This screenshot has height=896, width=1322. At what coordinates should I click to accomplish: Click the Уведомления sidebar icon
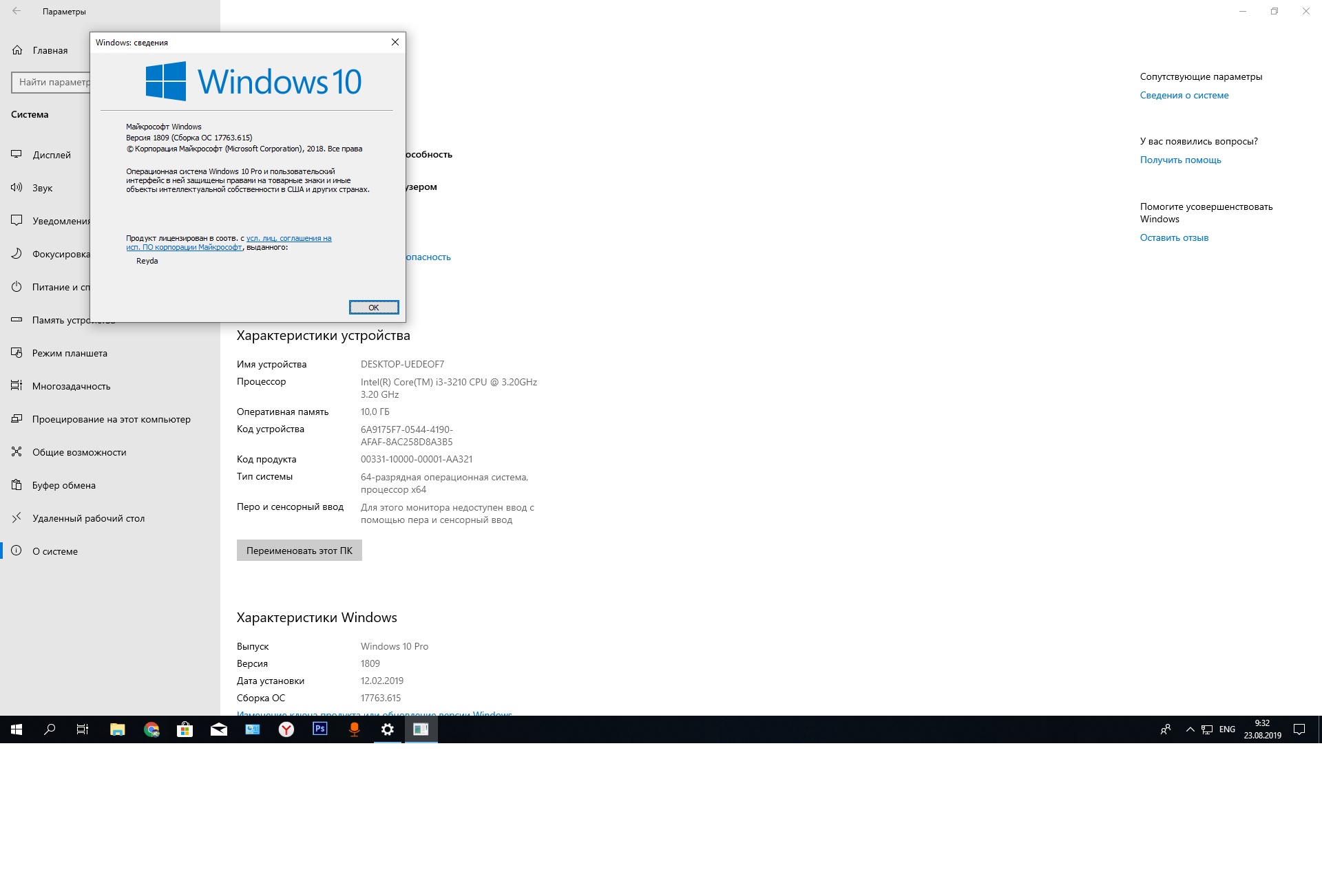17,221
